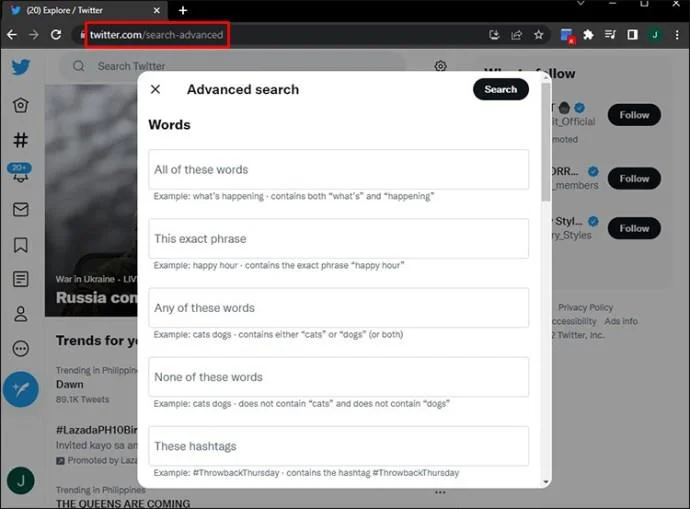Open Notifications bell with 20+ badge
The image size is (690, 509).
pyautogui.click(x=20, y=173)
